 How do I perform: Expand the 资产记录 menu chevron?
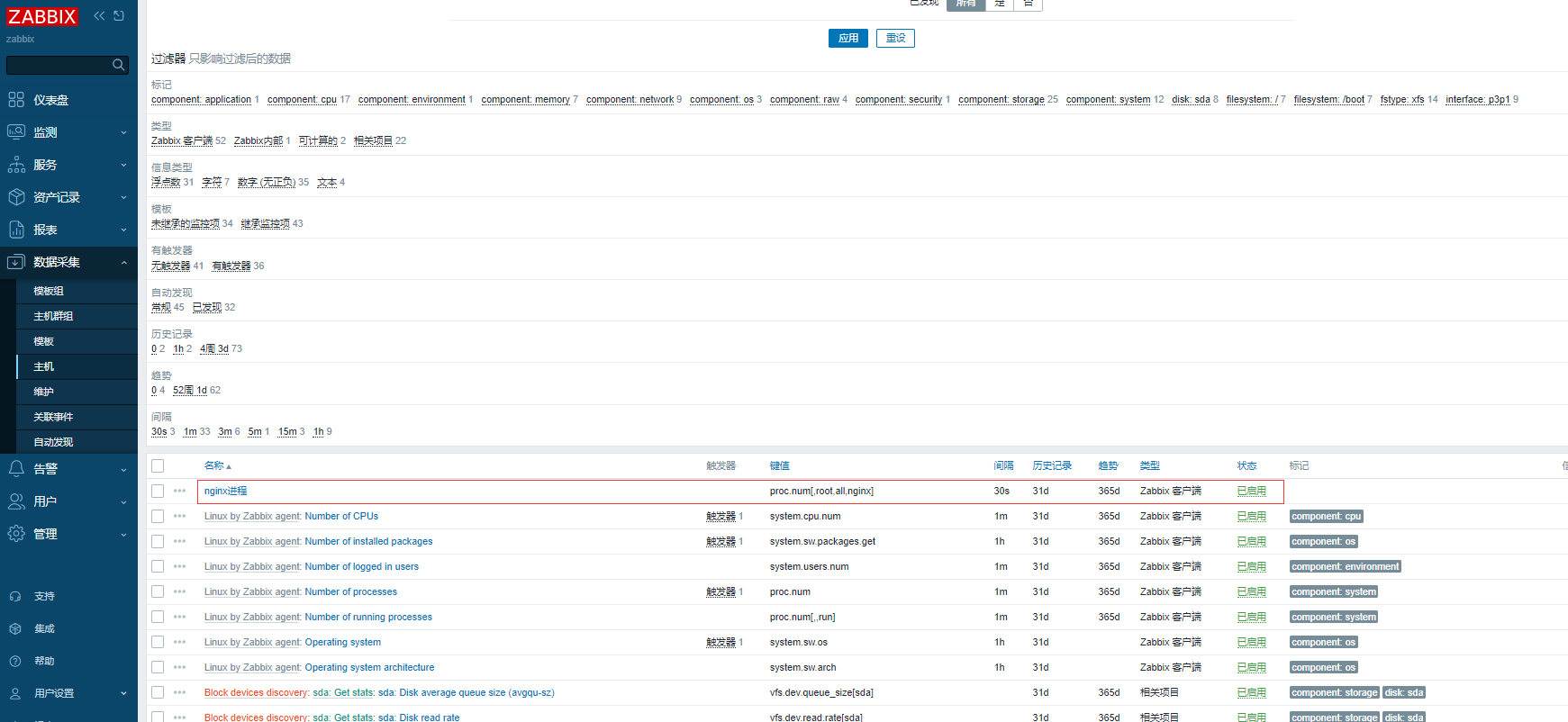[123, 197]
